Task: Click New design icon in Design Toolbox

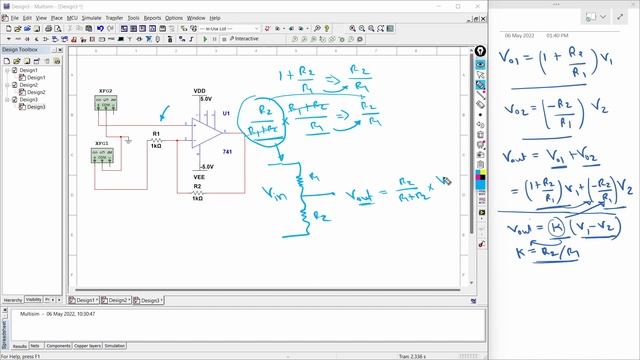Action: tap(7, 61)
